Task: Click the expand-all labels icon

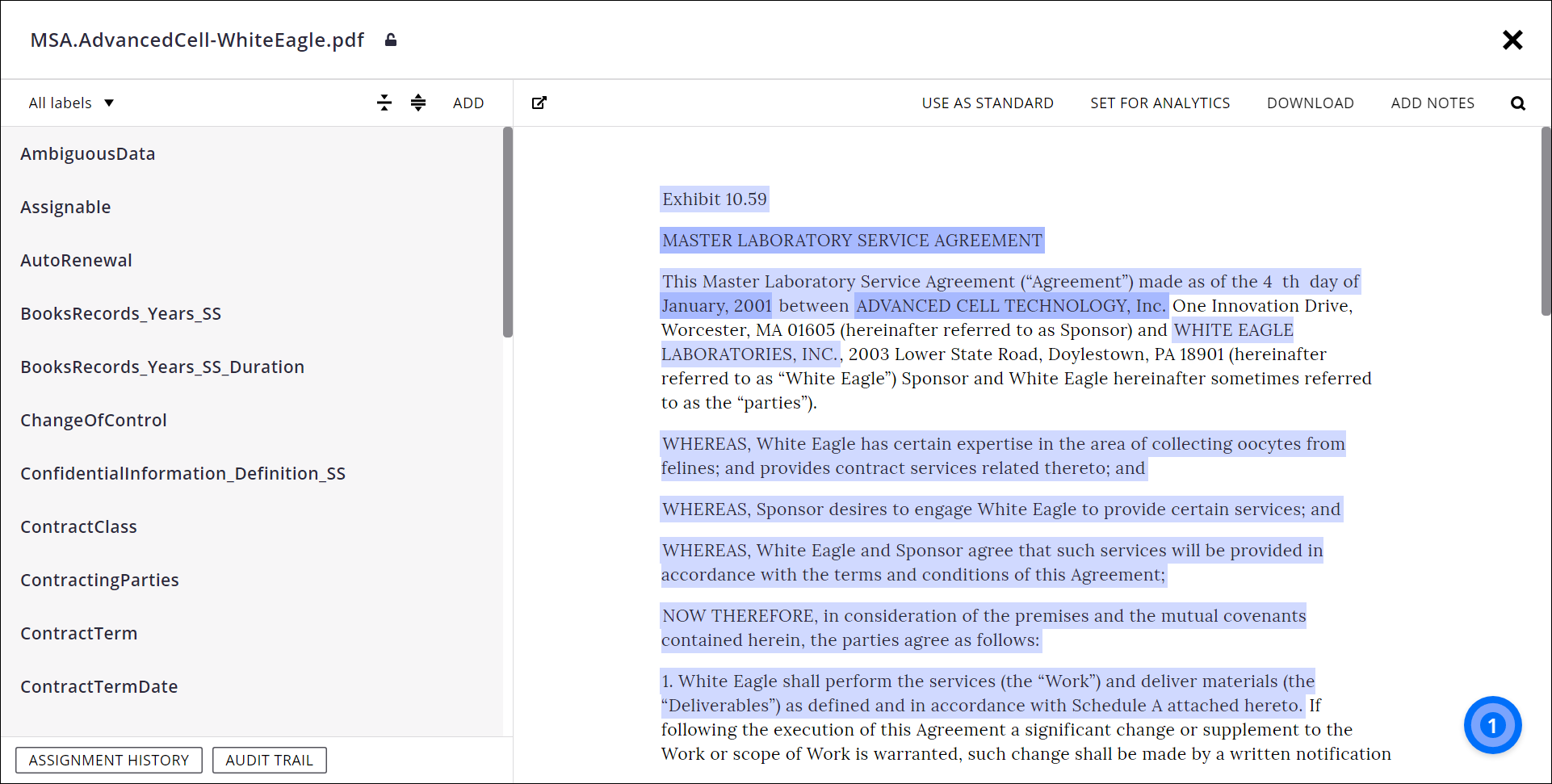Action: (418, 103)
